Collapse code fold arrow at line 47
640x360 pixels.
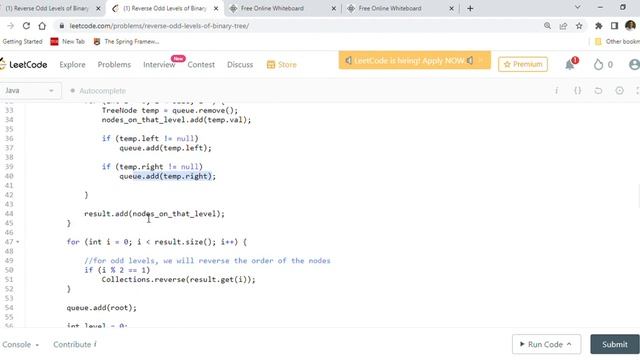point(18,242)
